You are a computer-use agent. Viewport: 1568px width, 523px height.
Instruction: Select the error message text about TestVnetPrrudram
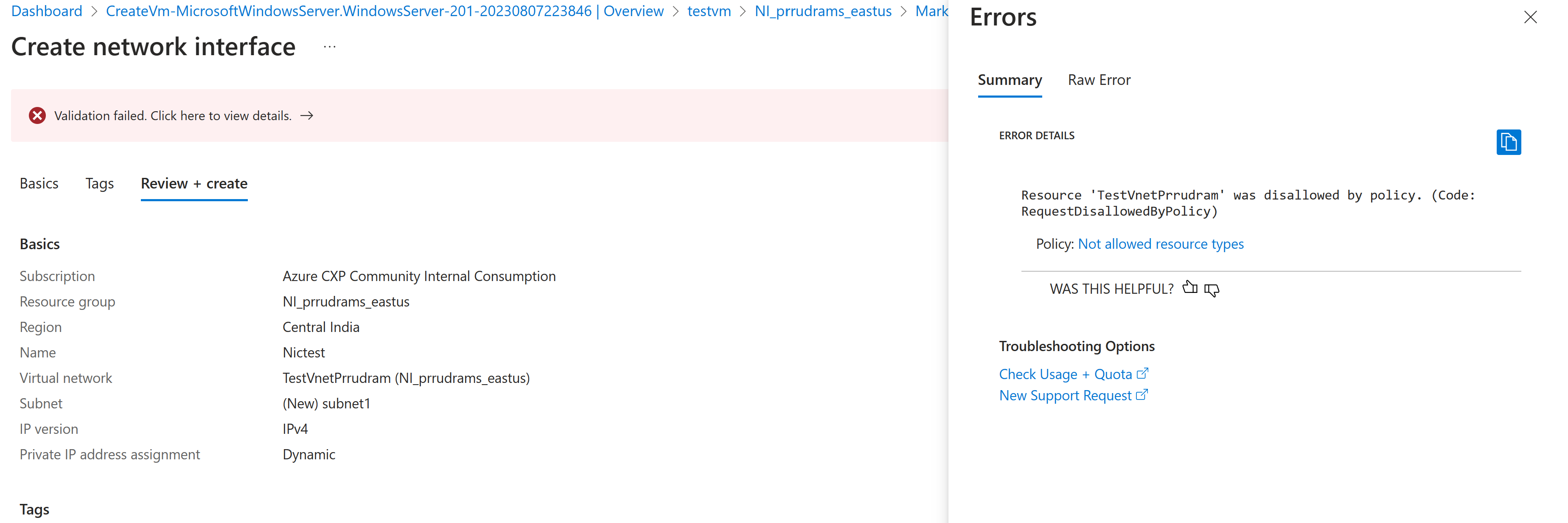tap(1248, 203)
